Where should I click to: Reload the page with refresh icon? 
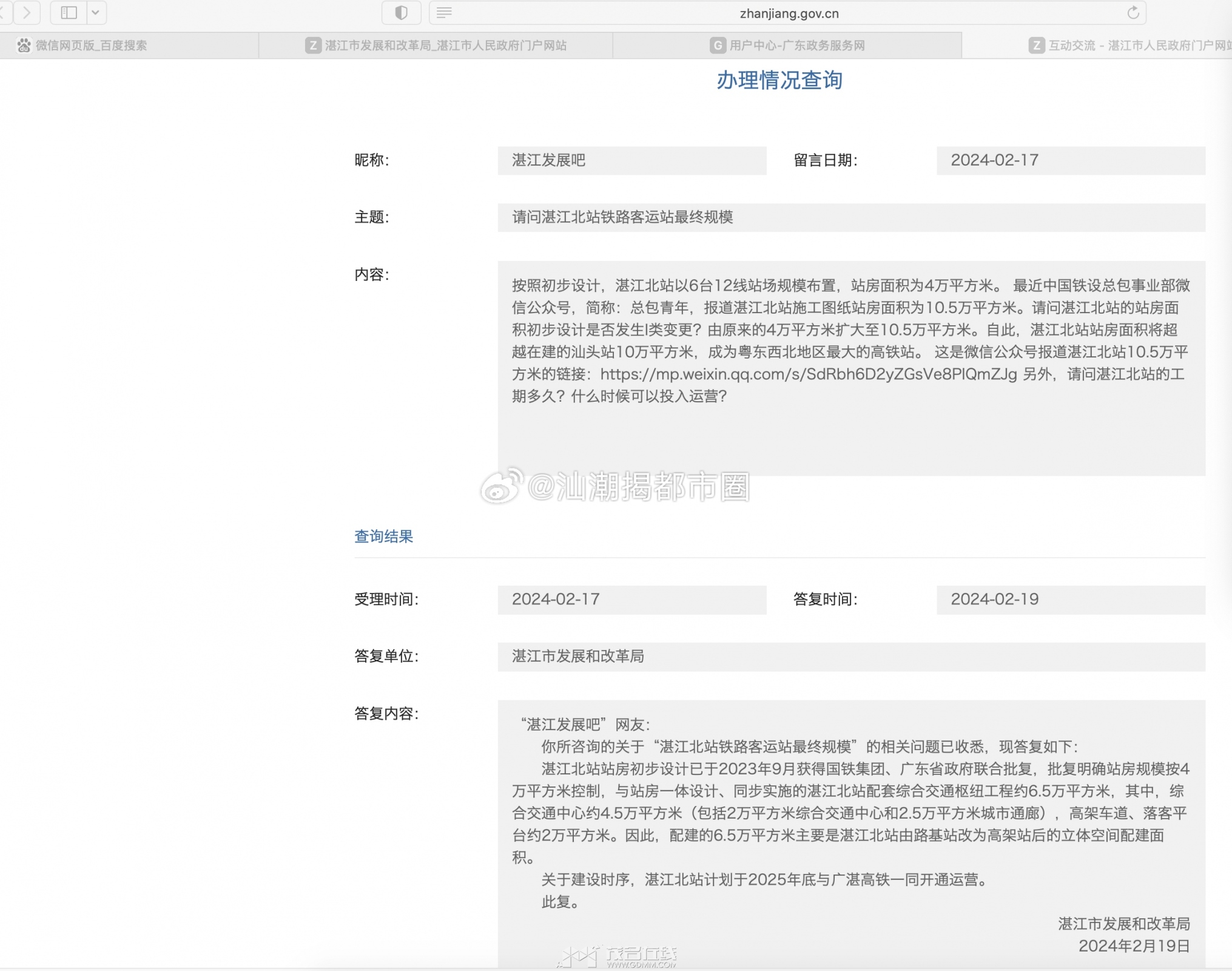(x=1133, y=13)
